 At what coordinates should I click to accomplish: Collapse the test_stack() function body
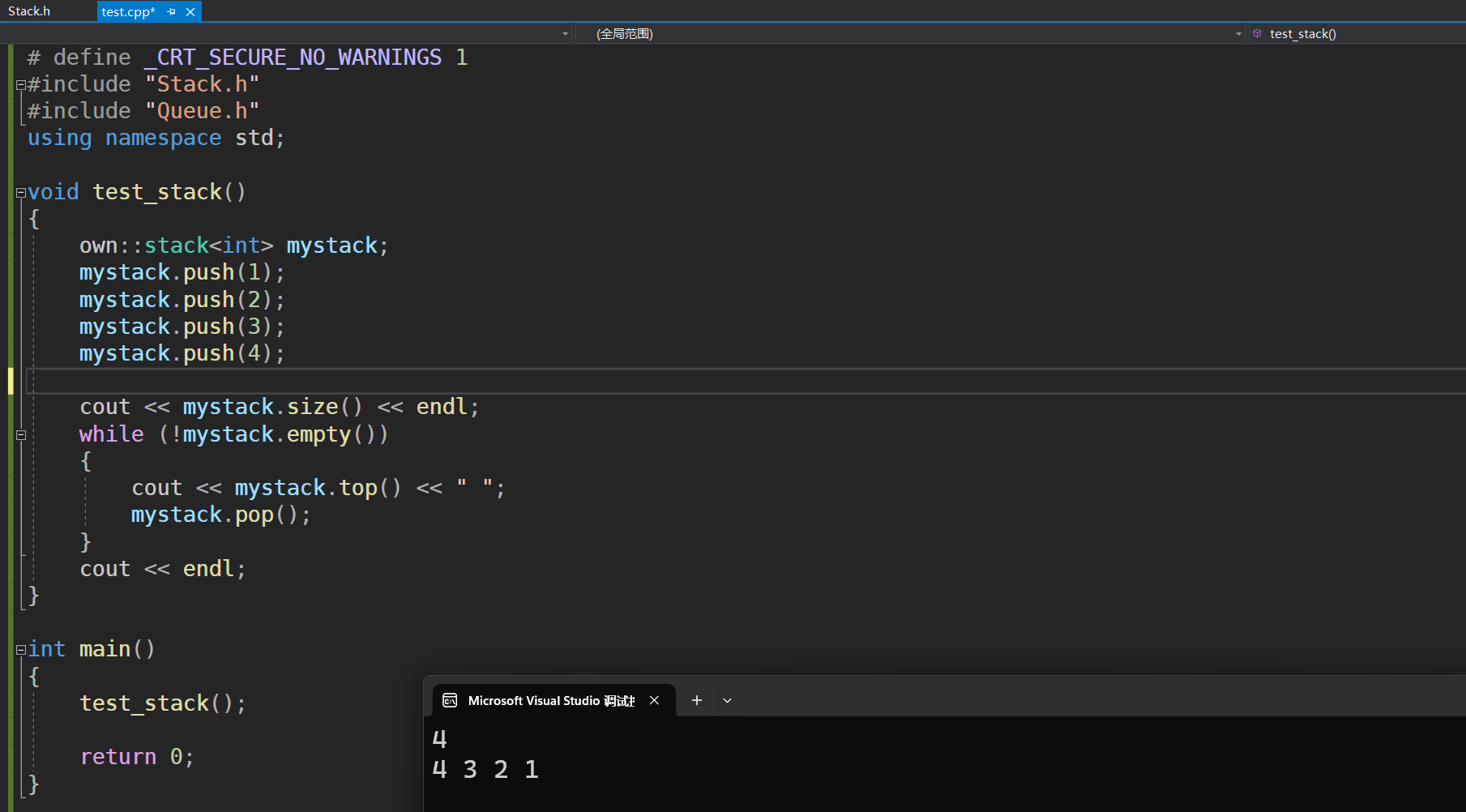coord(21,193)
